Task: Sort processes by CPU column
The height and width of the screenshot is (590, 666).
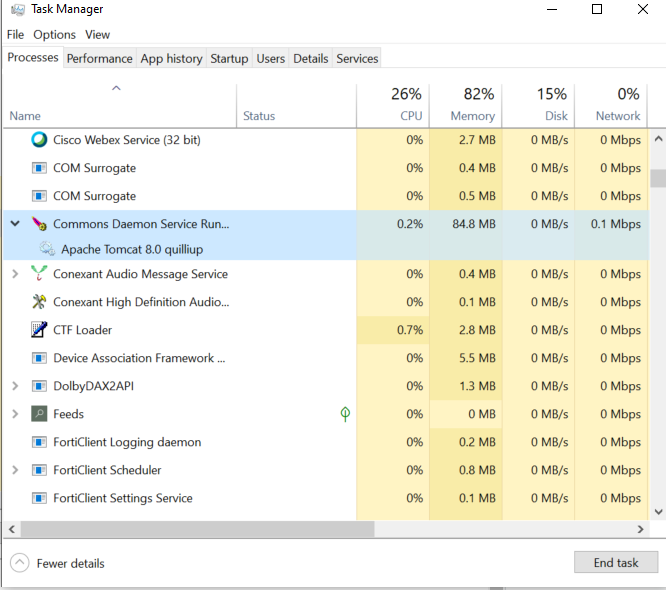Action: (393, 106)
